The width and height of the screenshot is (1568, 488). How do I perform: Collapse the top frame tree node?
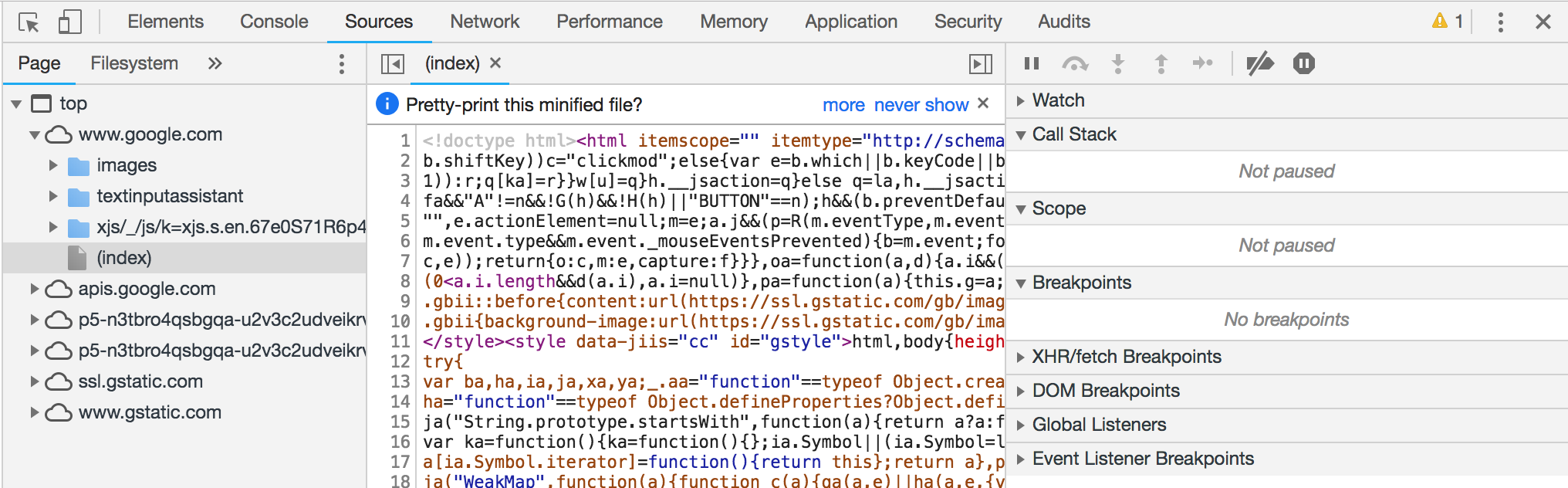coord(15,103)
